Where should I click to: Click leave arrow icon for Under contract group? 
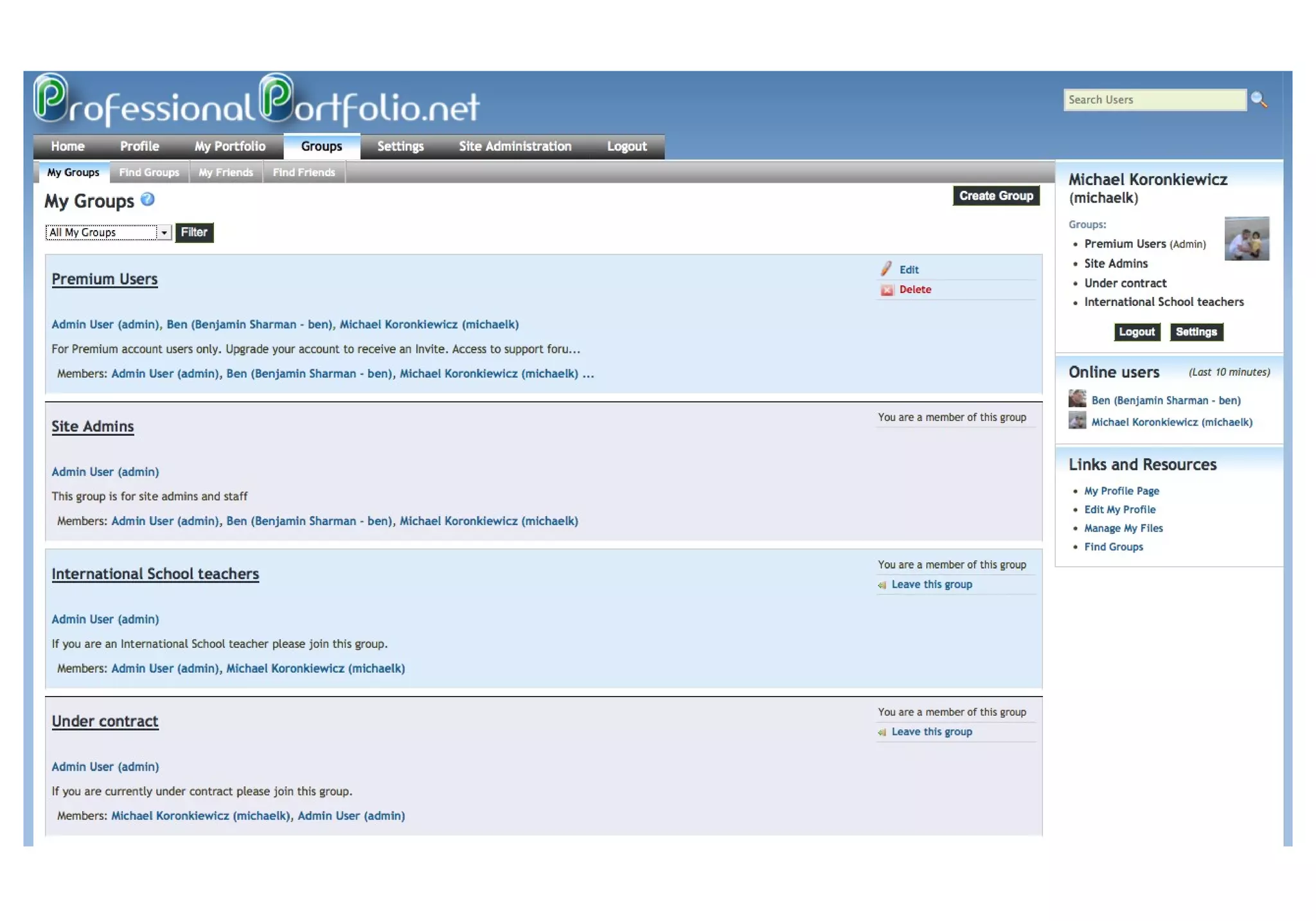pyautogui.click(x=882, y=732)
